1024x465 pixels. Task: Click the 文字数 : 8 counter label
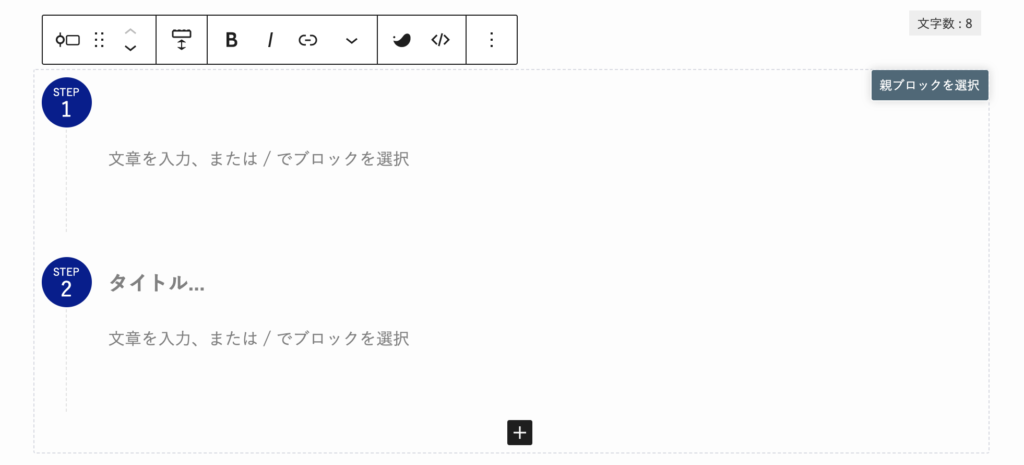coord(944,24)
